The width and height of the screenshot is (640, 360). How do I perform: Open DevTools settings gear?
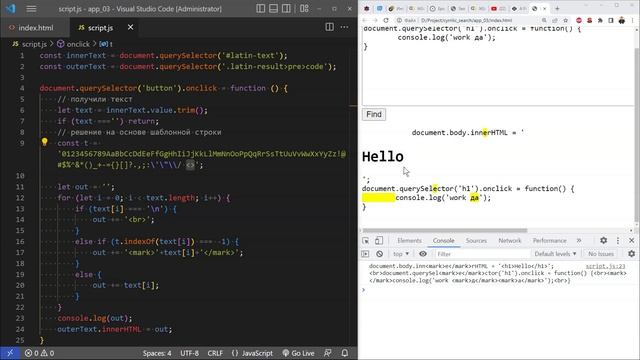(x=603, y=241)
